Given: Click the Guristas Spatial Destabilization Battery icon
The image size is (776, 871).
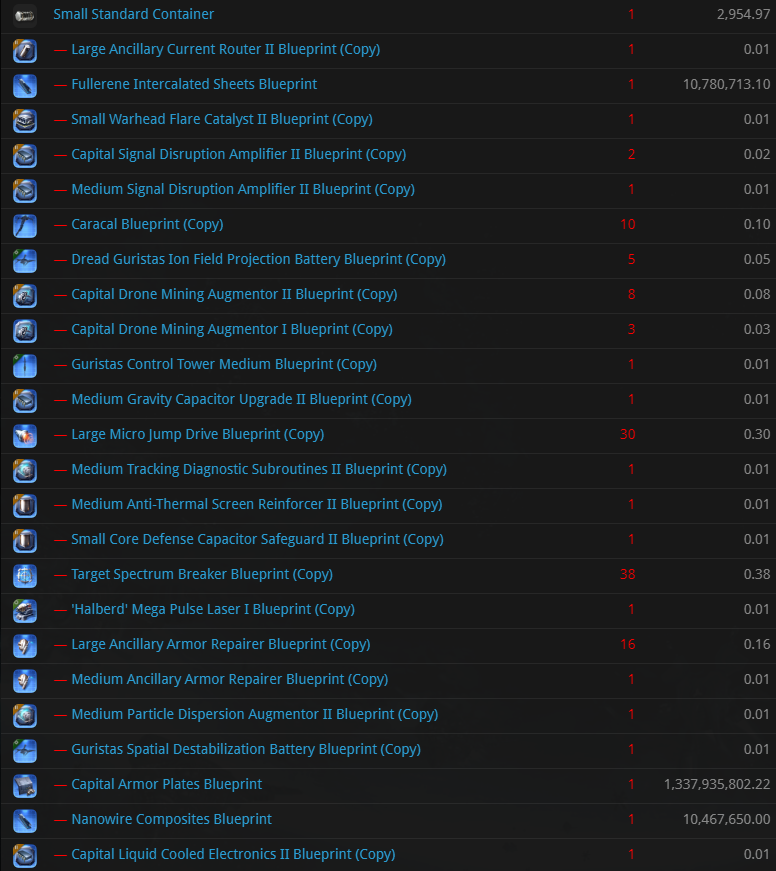Looking at the screenshot, I should click(x=24, y=750).
